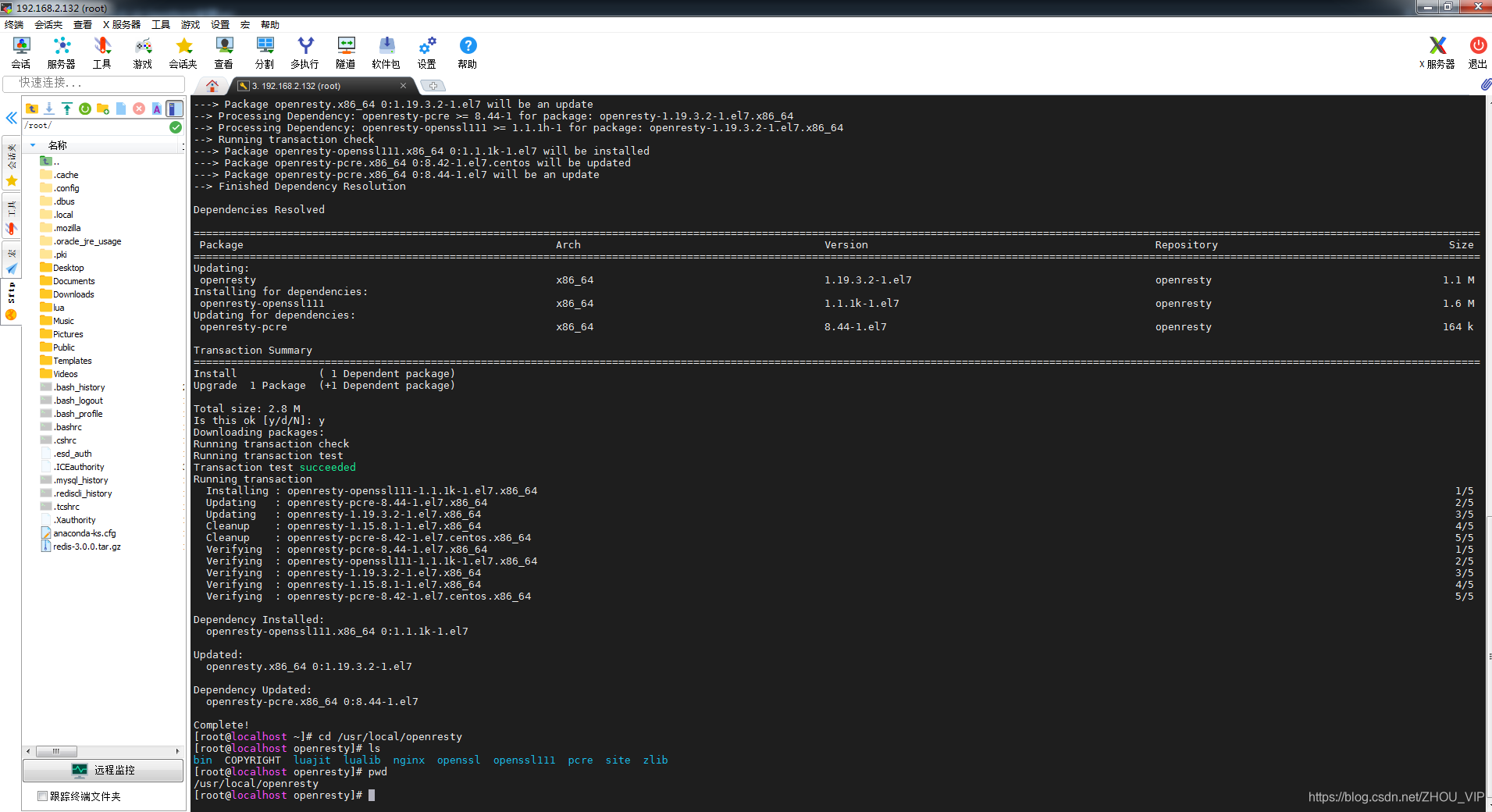The height and width of the screenshot is (812, 1492).
Task: Refresh the SFTP folder listing
Action: tap(85, 109)
